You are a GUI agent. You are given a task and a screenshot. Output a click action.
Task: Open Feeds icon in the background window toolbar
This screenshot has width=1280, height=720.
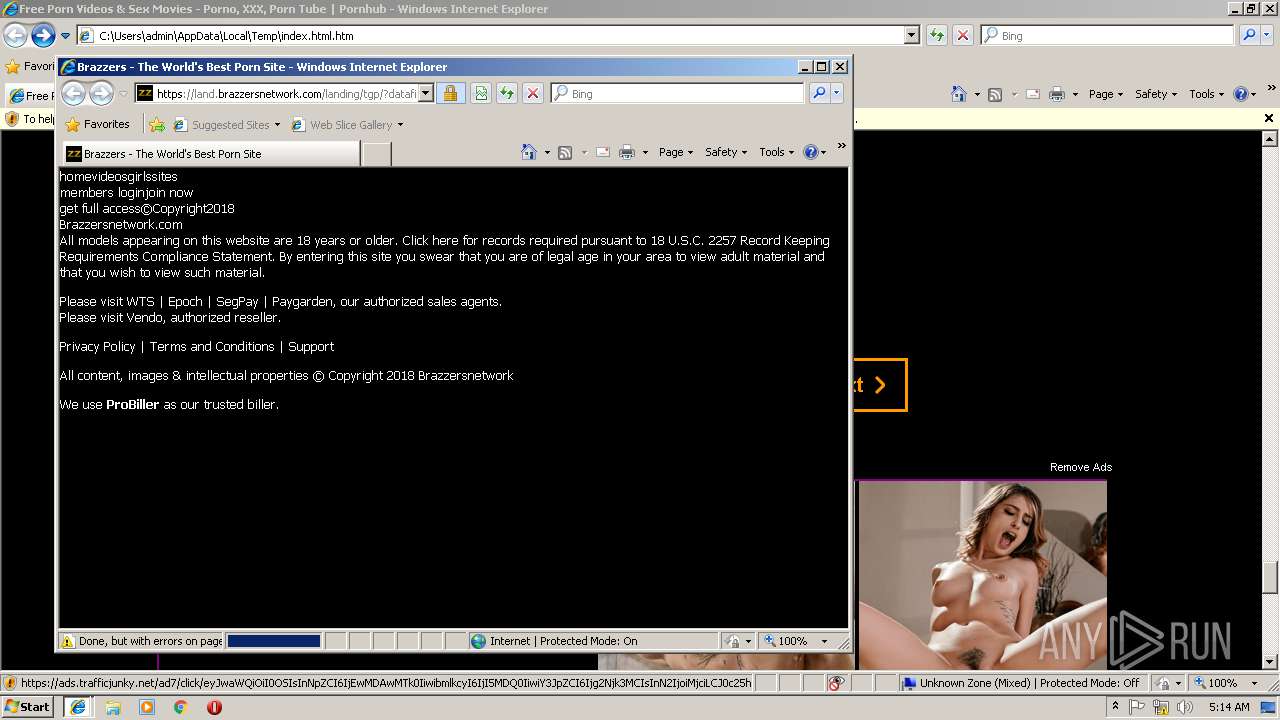click(x=995, y=94)
